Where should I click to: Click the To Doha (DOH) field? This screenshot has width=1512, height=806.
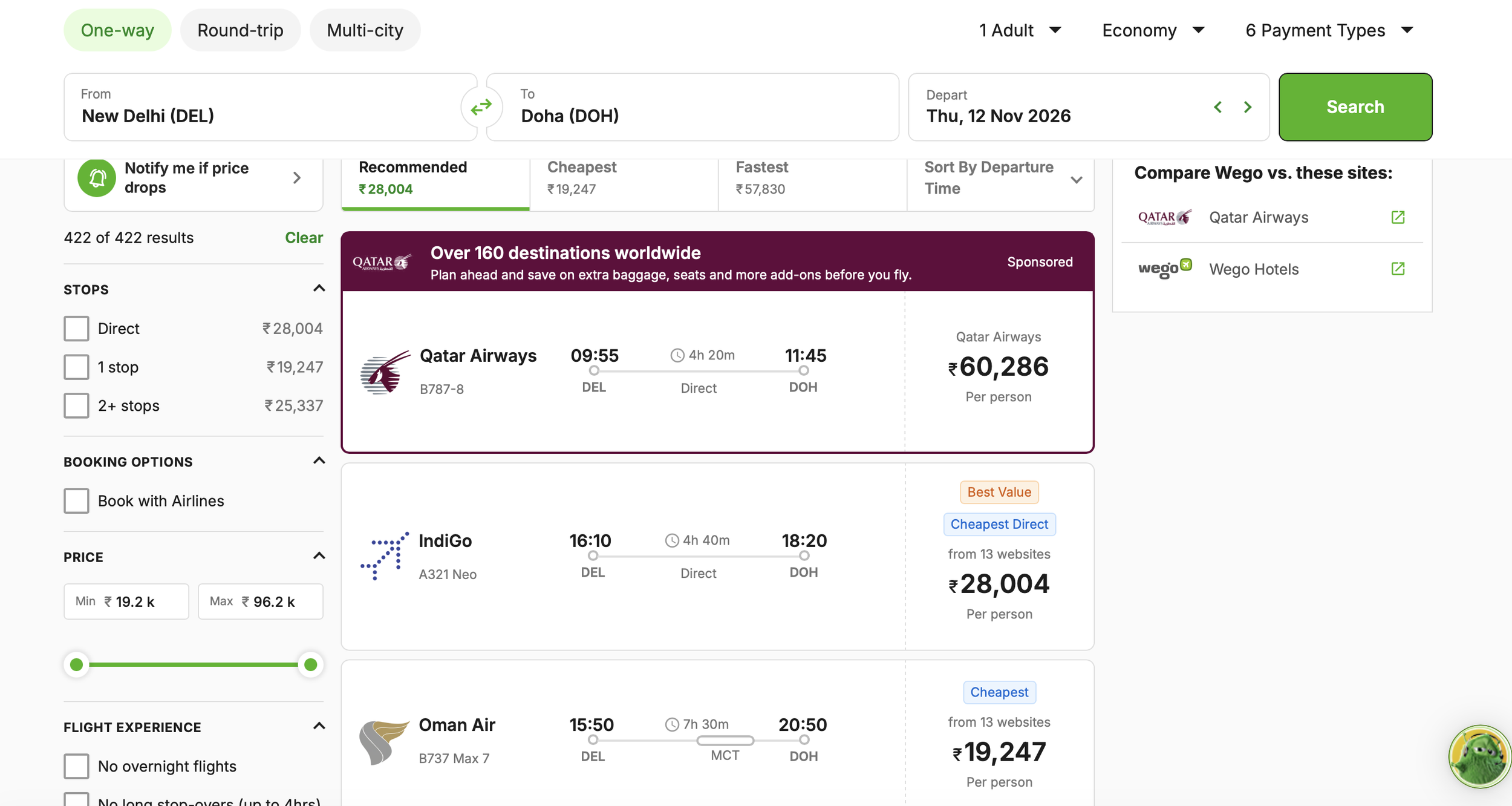coord(692,107)
